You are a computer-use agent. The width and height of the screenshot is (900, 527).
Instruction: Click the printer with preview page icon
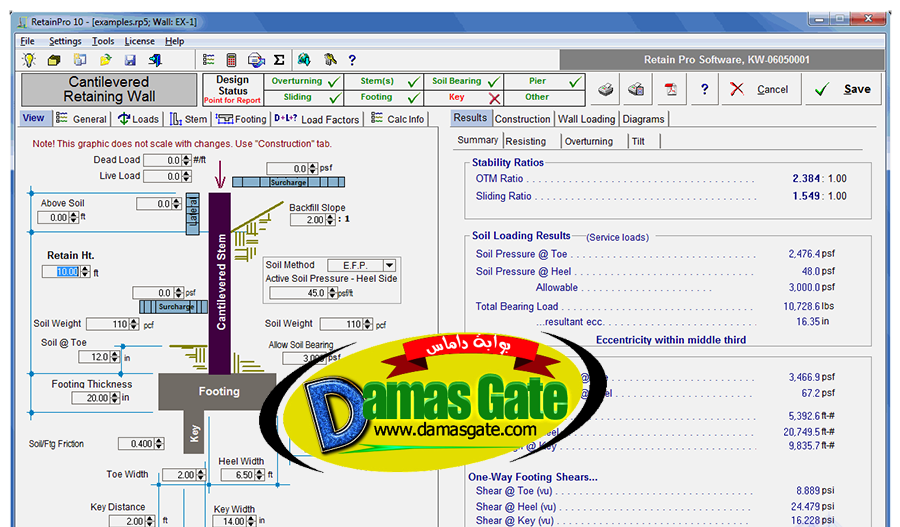coord(636,89)
